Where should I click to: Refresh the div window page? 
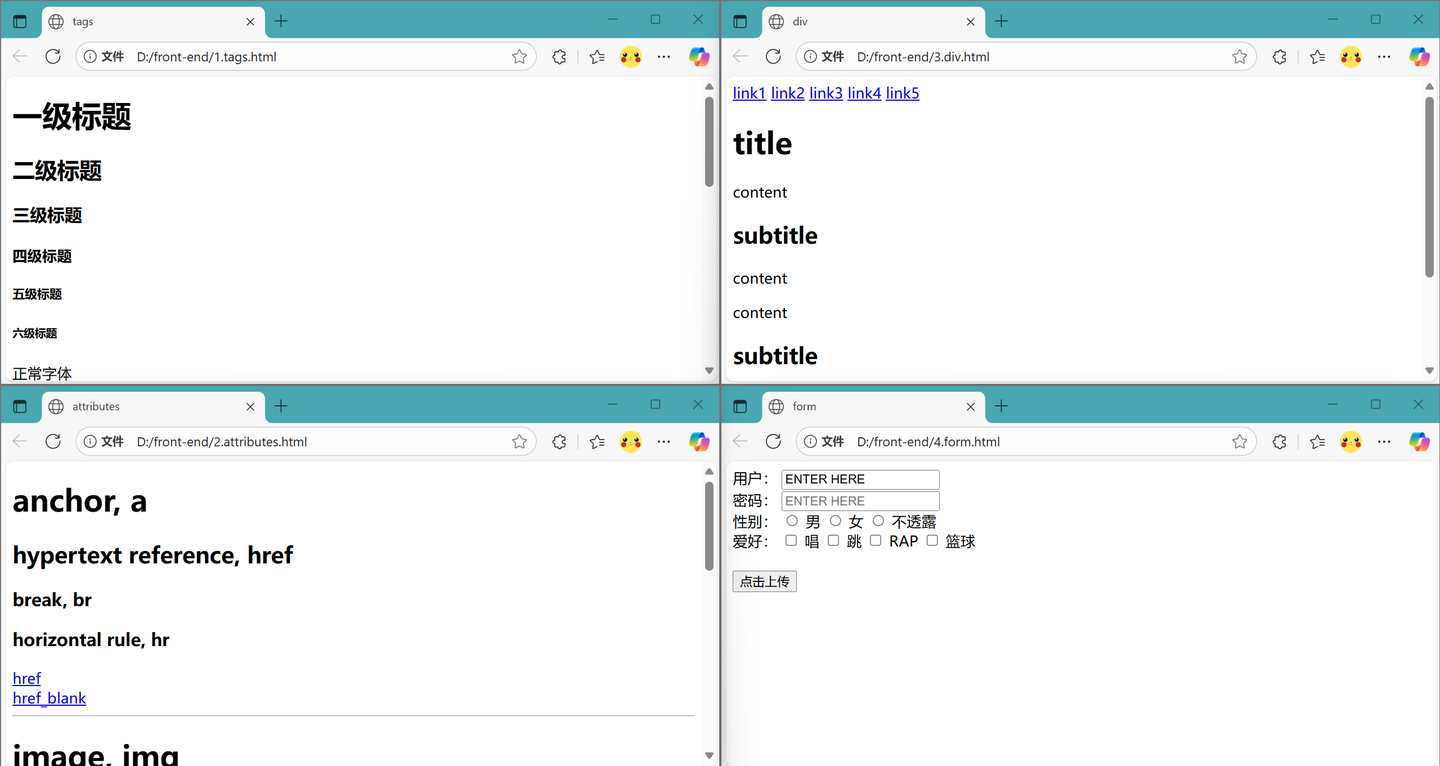773,57
